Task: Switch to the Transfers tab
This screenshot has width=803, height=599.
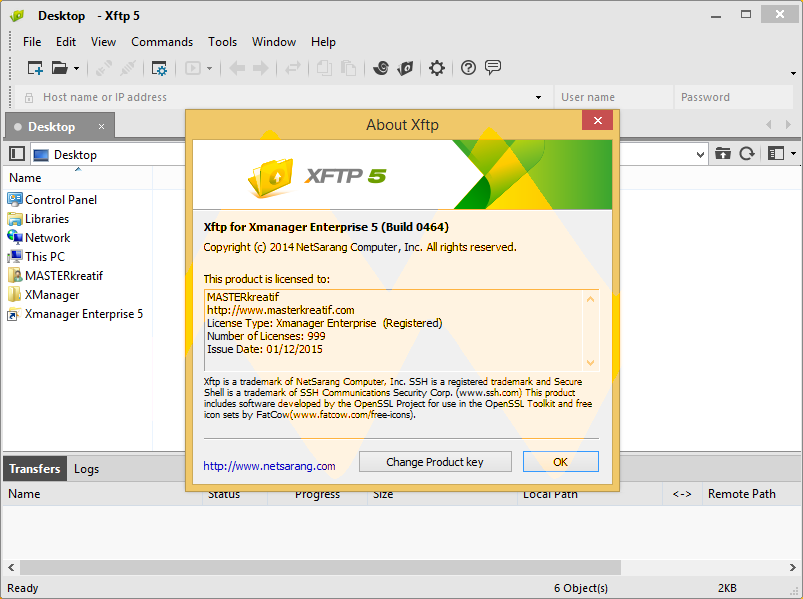Action: point(35,468)
